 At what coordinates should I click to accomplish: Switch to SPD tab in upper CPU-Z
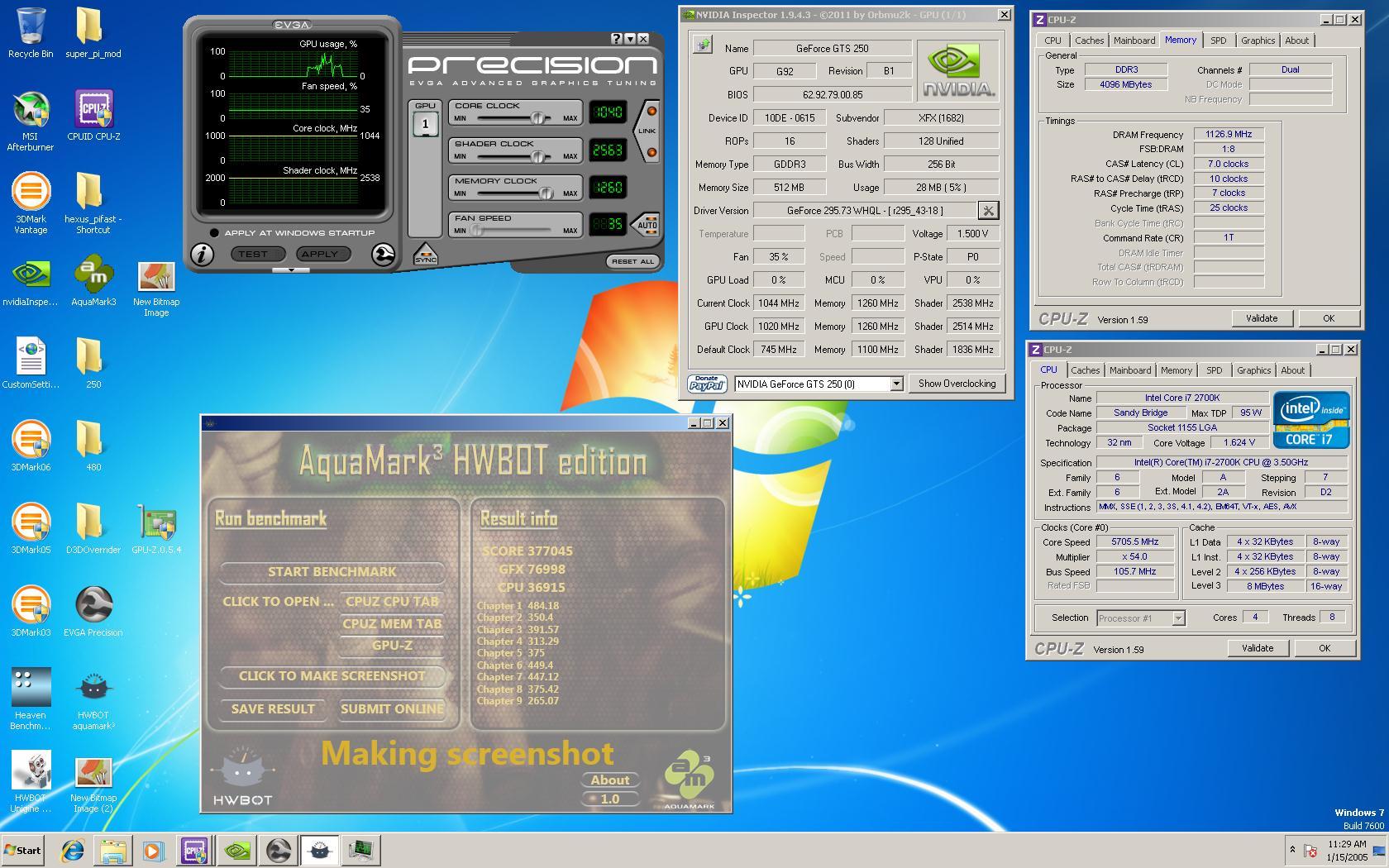tap(1218, 41)
